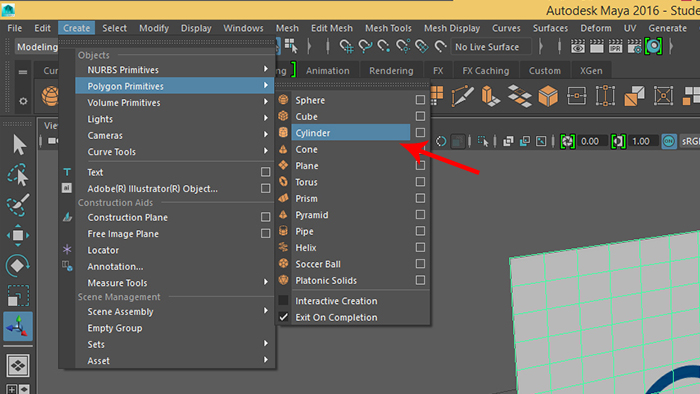Expand Sets submenu

pos(174,344)
